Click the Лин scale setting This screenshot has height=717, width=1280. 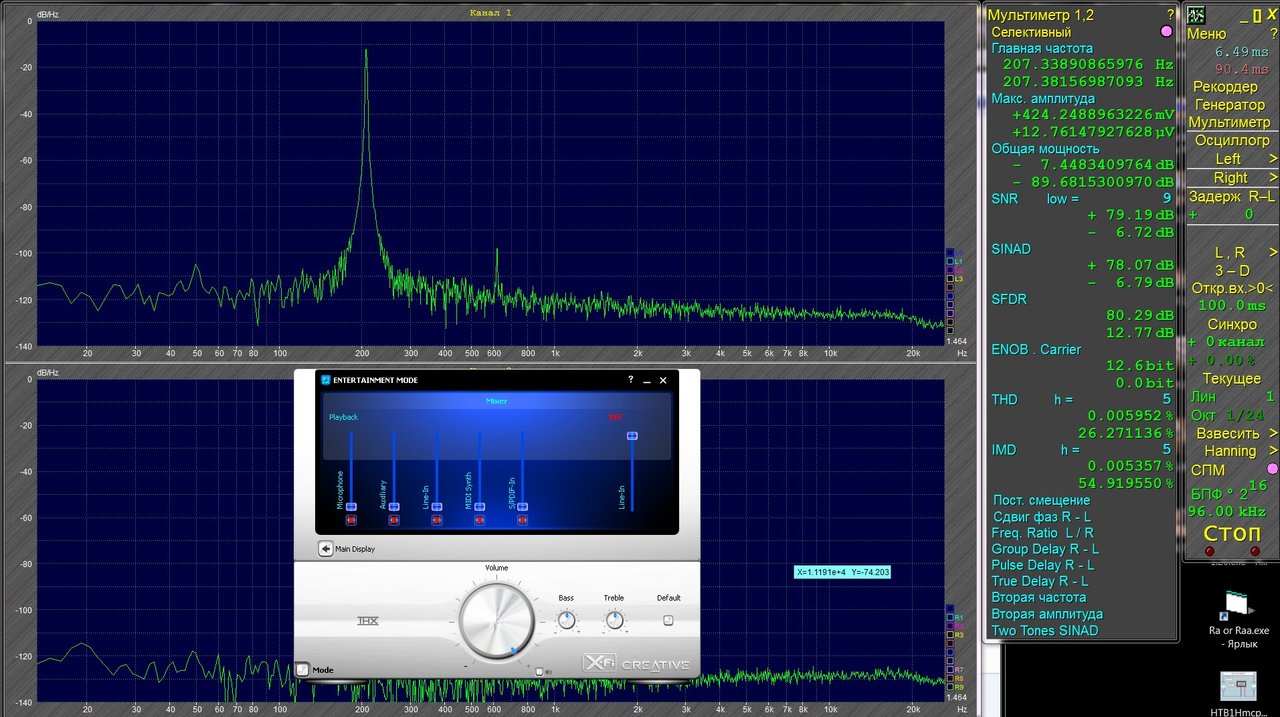pyautogui.click(x=1232, y=397)
